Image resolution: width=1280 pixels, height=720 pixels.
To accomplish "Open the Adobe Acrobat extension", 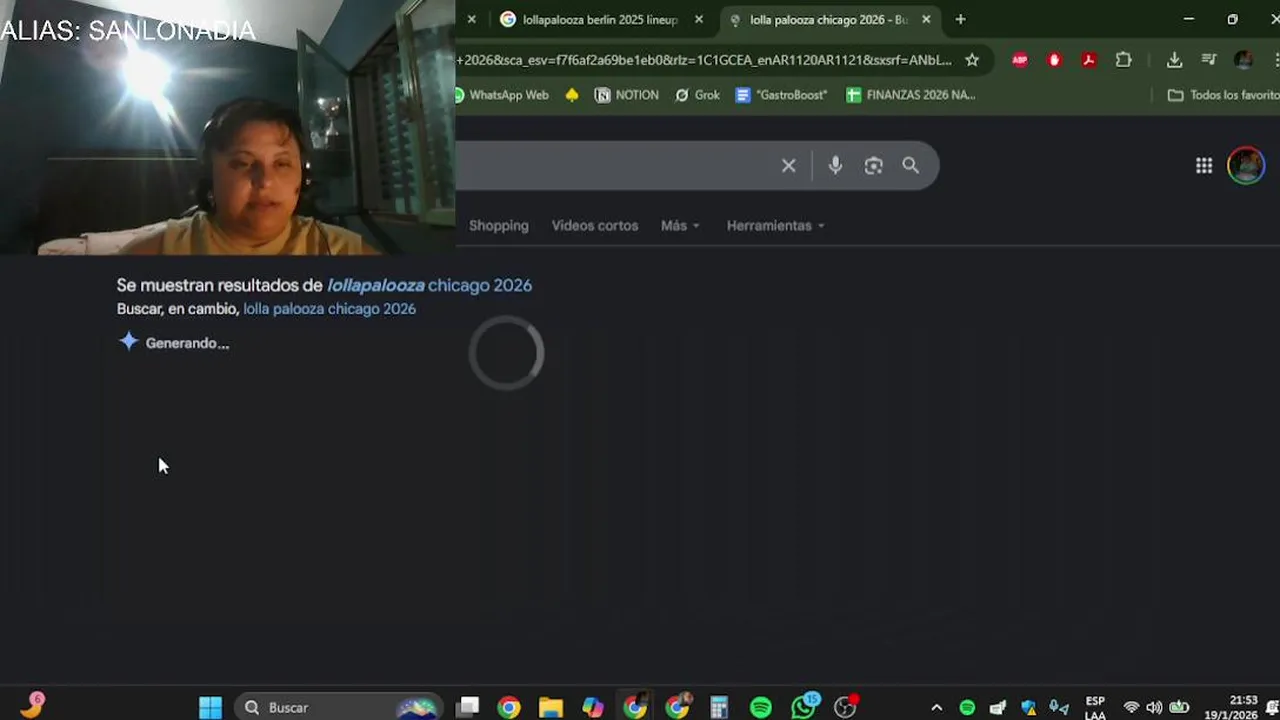I will click(1089, 60).
